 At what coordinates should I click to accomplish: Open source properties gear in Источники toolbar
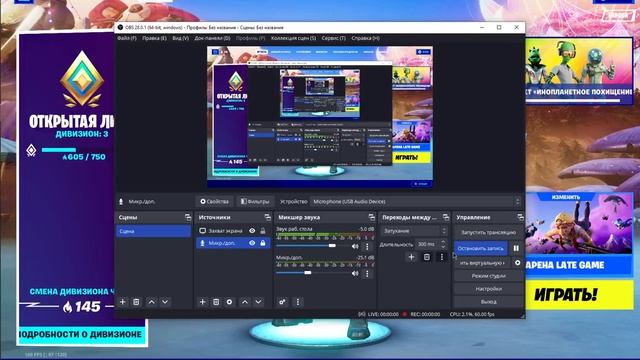coord(229,302)
